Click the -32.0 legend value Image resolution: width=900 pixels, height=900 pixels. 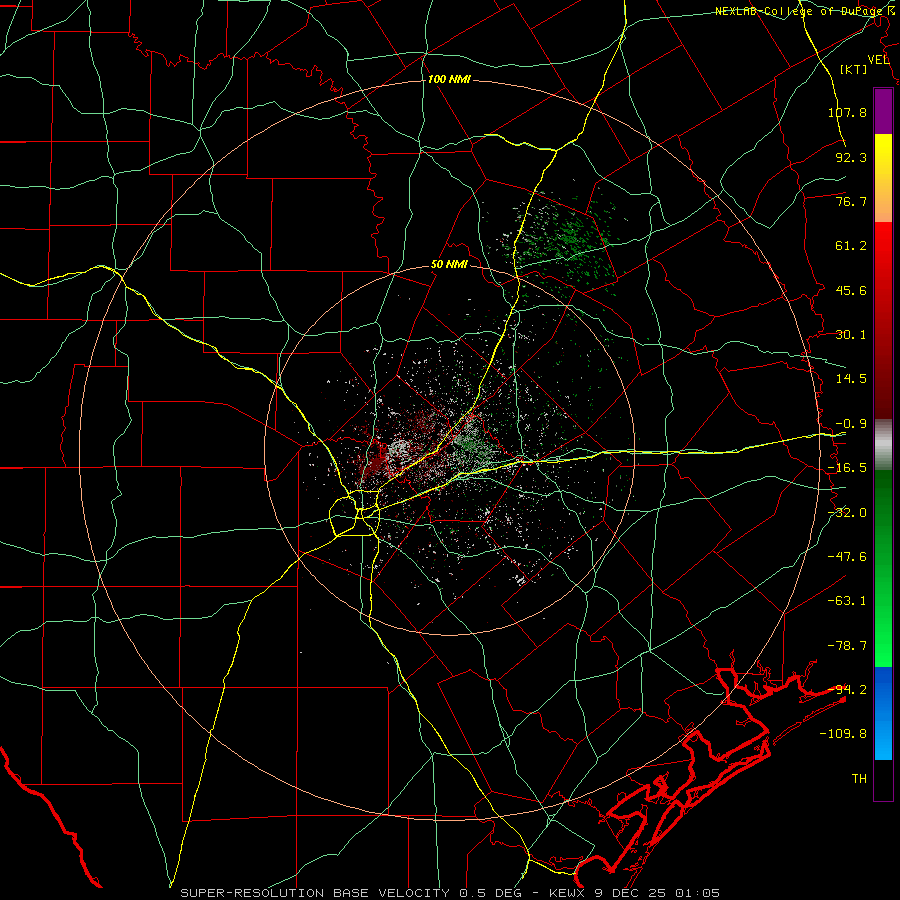pos(847,513)
